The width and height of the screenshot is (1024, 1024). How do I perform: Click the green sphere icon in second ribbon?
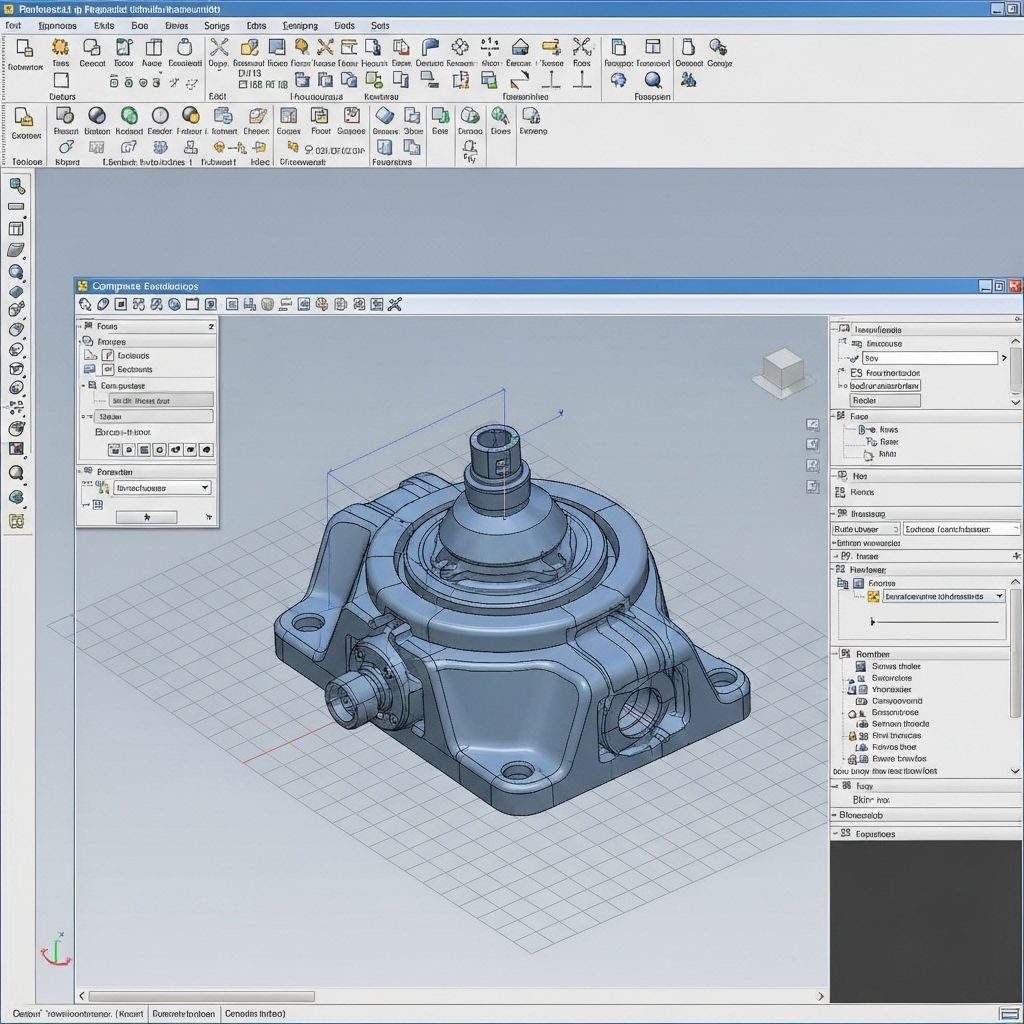coord(128,116)
